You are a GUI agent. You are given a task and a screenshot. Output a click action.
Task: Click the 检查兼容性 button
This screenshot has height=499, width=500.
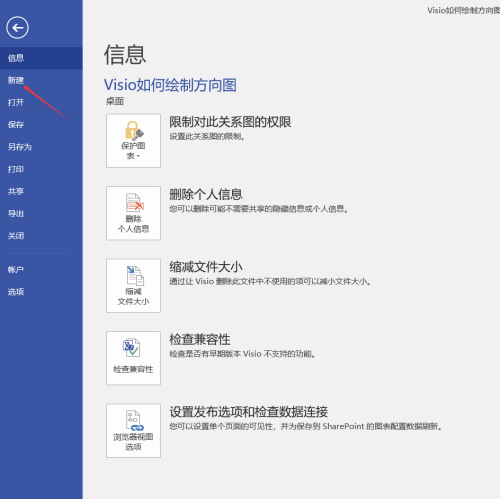click(133, 358)
